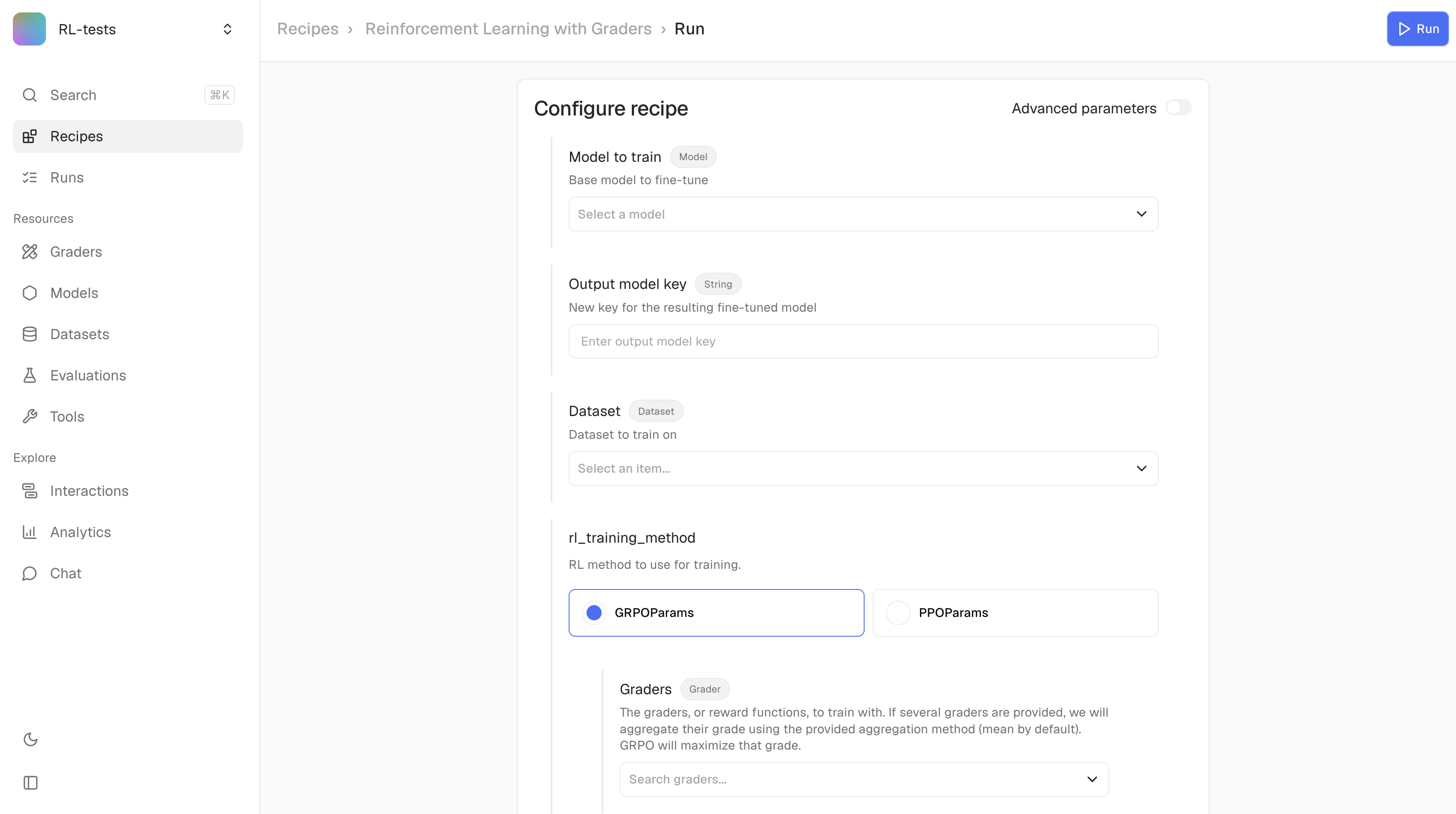Click Recipes breadcrumb link

[308, 29]
